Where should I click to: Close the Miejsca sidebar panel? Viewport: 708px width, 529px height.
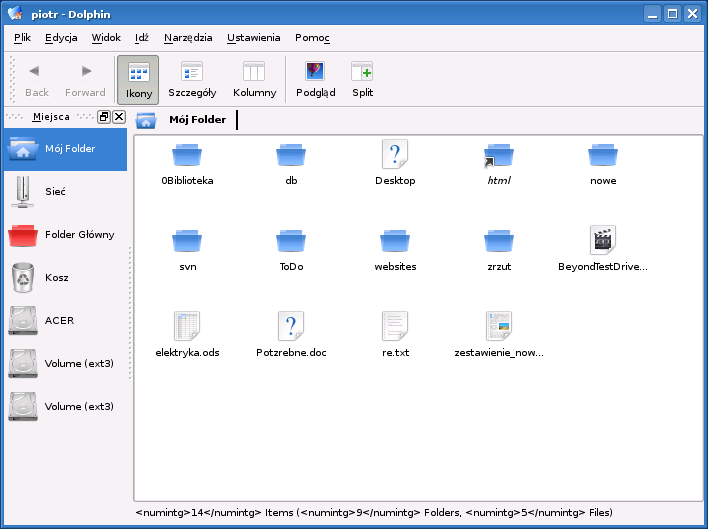(119, 117)
